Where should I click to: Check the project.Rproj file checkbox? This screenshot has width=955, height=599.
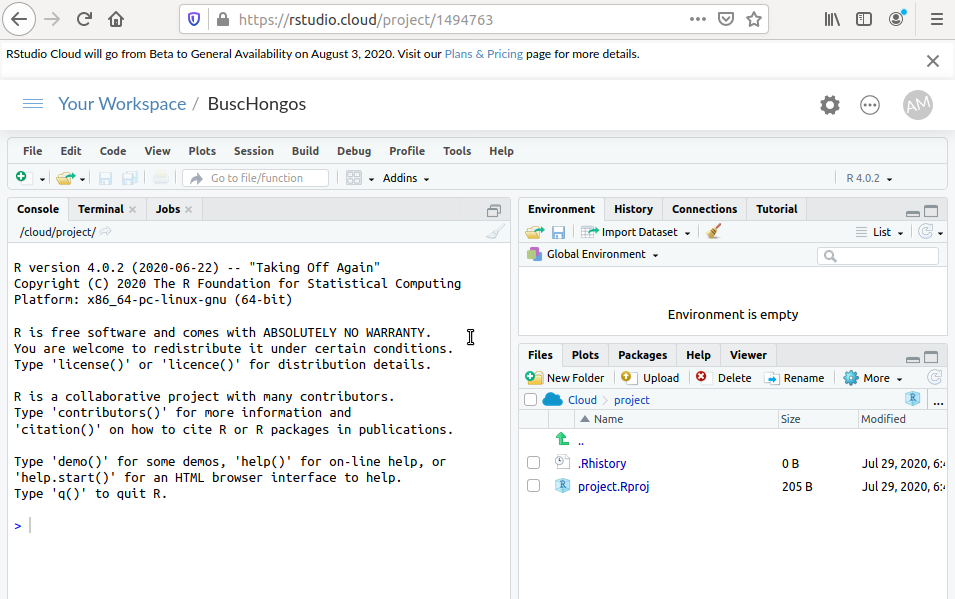tap(534, 486)
